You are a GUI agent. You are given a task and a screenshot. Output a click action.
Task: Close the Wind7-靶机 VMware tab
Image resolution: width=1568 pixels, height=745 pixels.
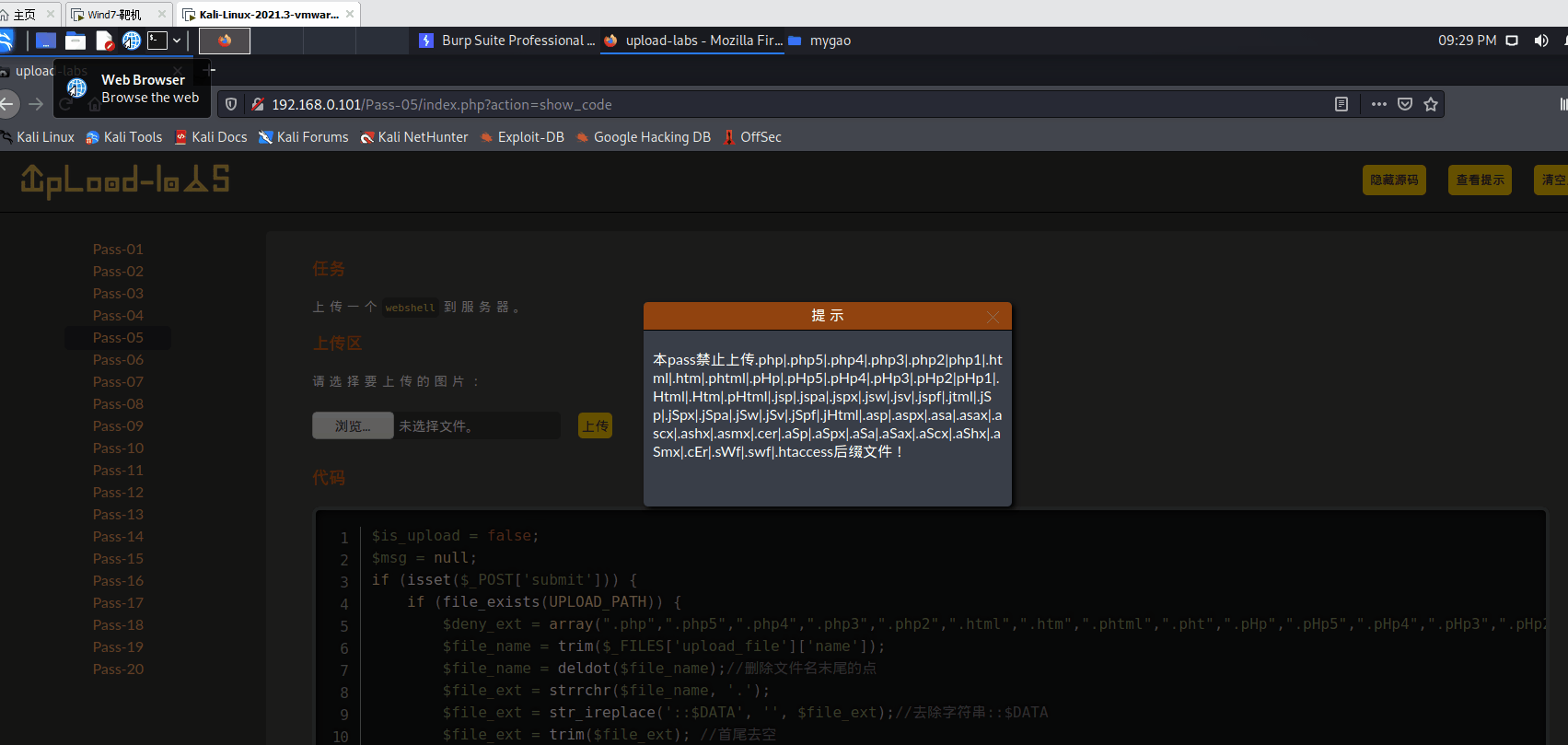[x=162, y=14]
